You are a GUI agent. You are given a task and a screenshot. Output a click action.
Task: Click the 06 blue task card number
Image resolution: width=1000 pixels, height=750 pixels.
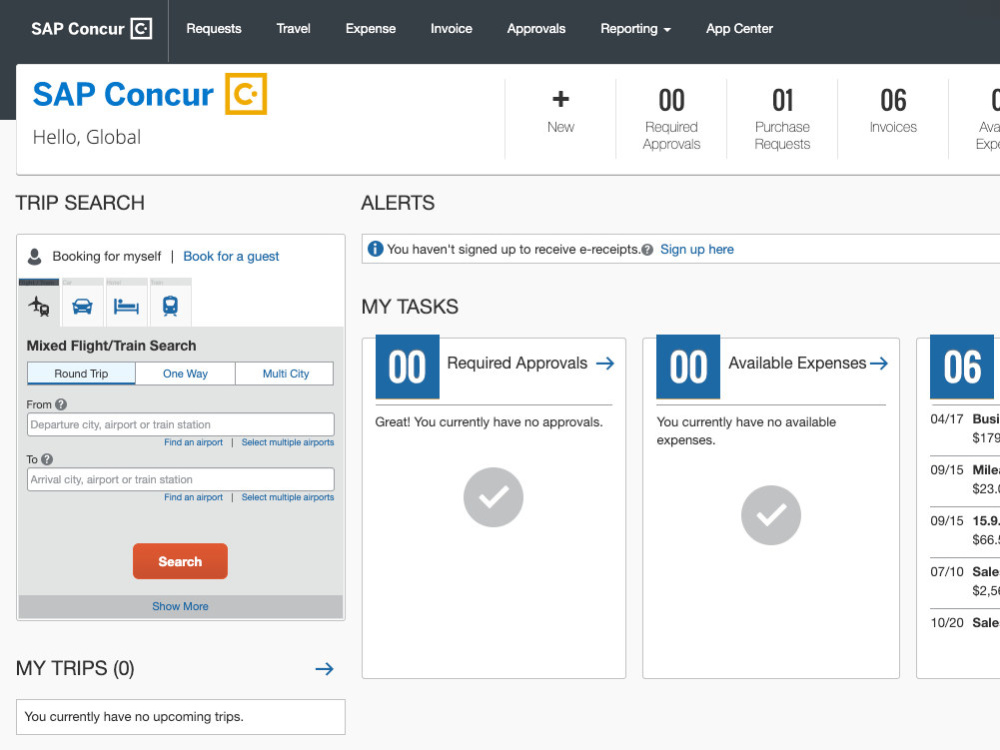coord(962,367)
